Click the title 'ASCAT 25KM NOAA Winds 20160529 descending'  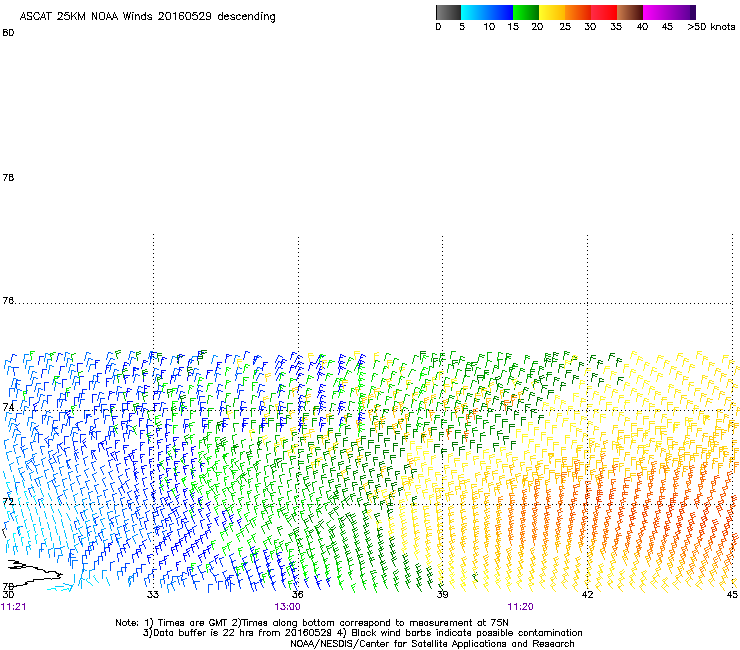click(147, 17)
